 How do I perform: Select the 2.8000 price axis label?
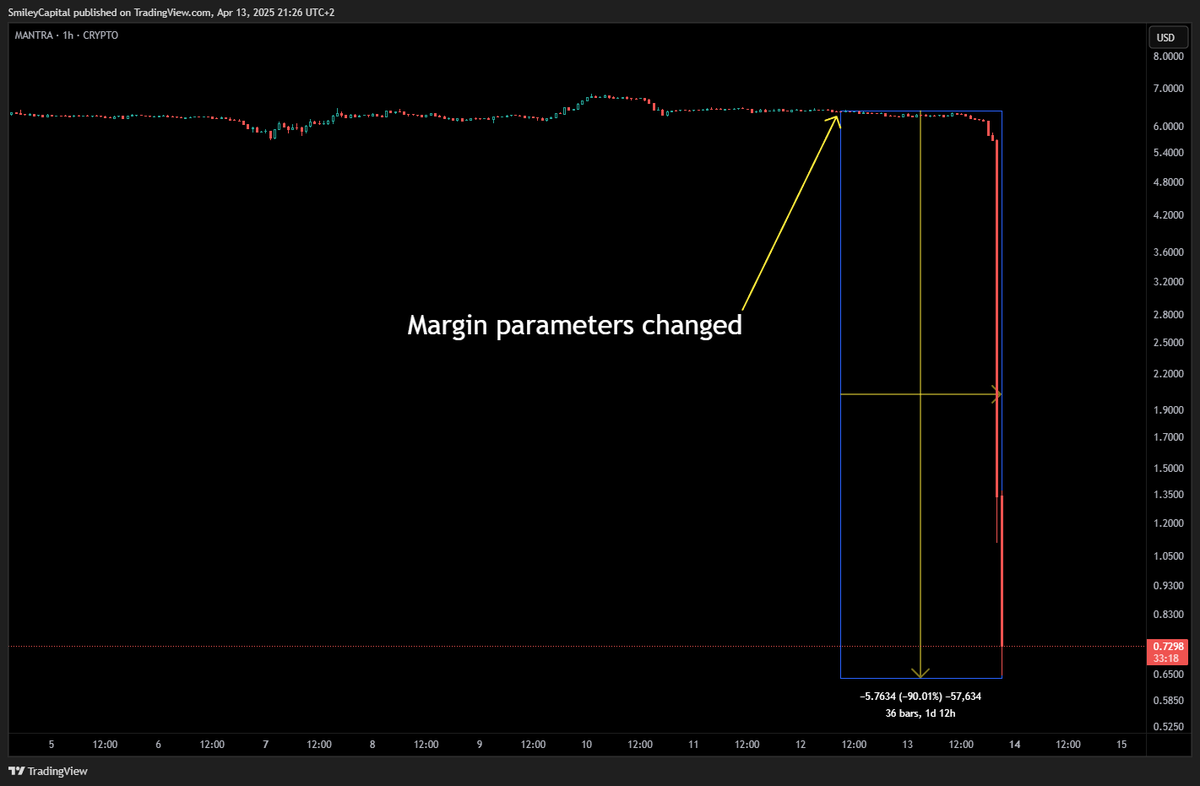point(1169,314)
